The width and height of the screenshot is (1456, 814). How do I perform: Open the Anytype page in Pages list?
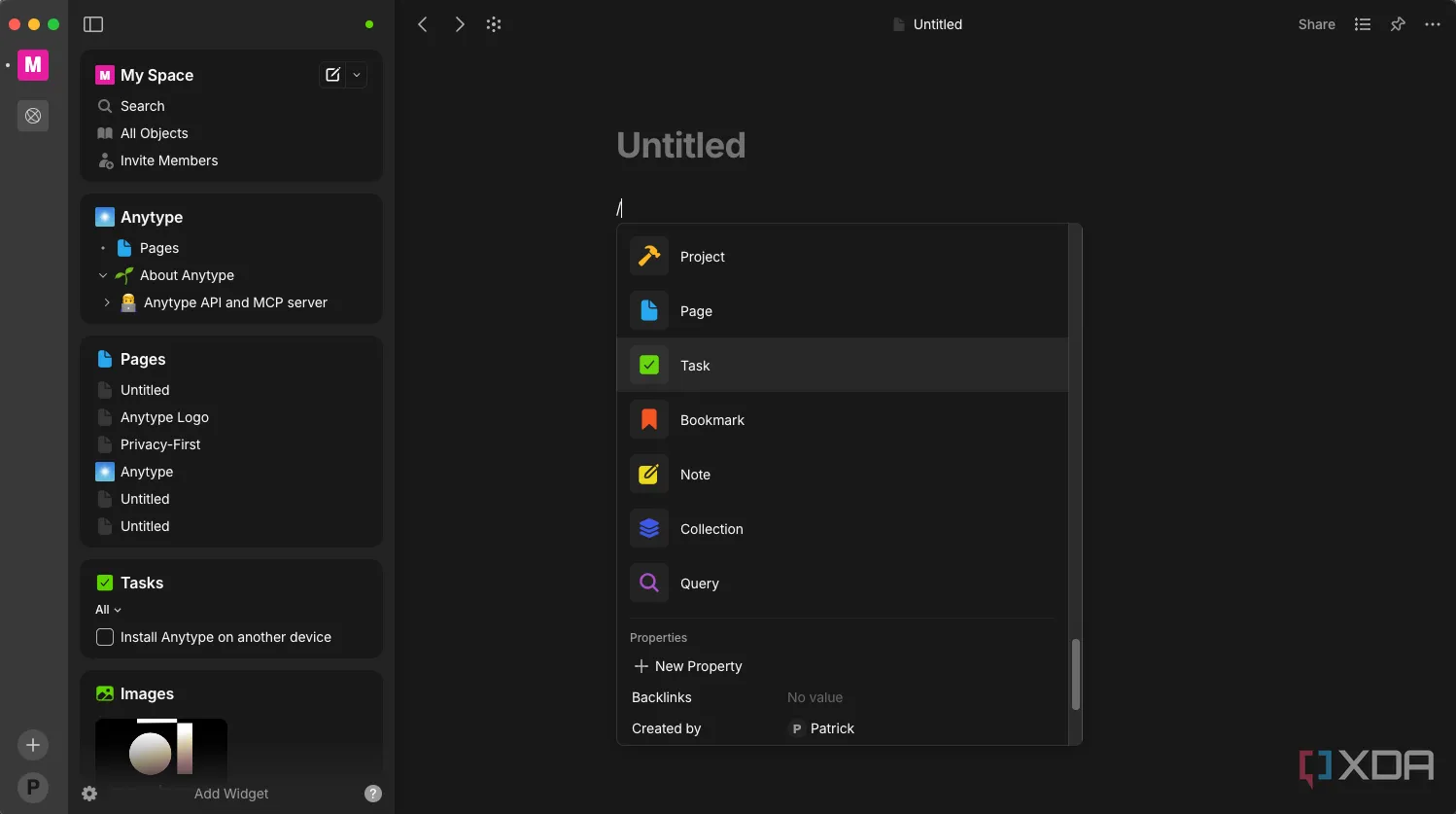click(x=147, y=472)
